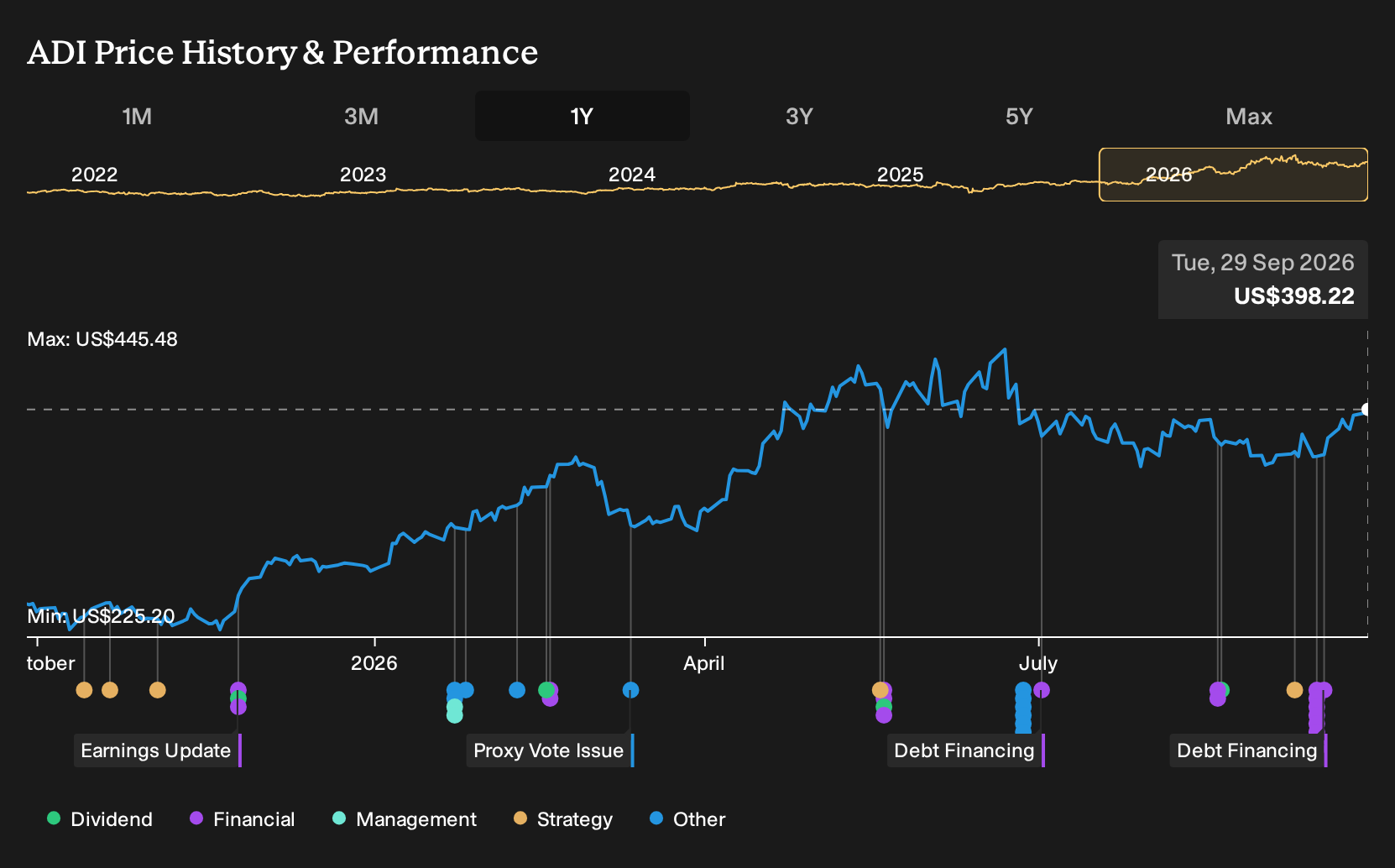Click the 2022 label in overview chart
This screenshot has height=868, width=1395.
[x=94, y=175]
